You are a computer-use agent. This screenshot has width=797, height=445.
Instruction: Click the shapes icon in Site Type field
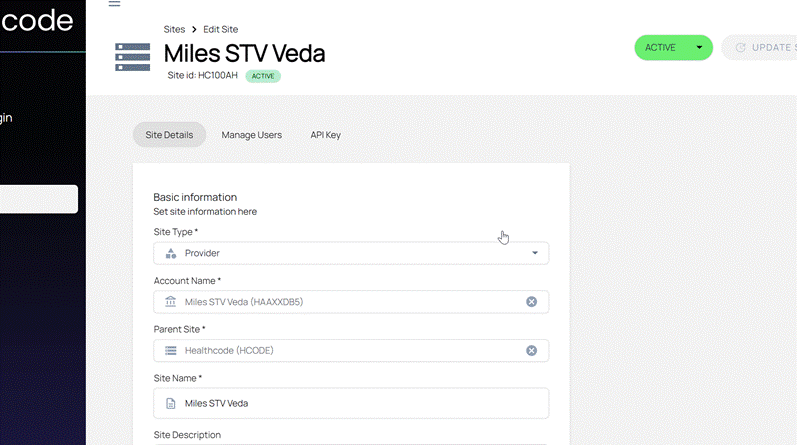point(170,253)
